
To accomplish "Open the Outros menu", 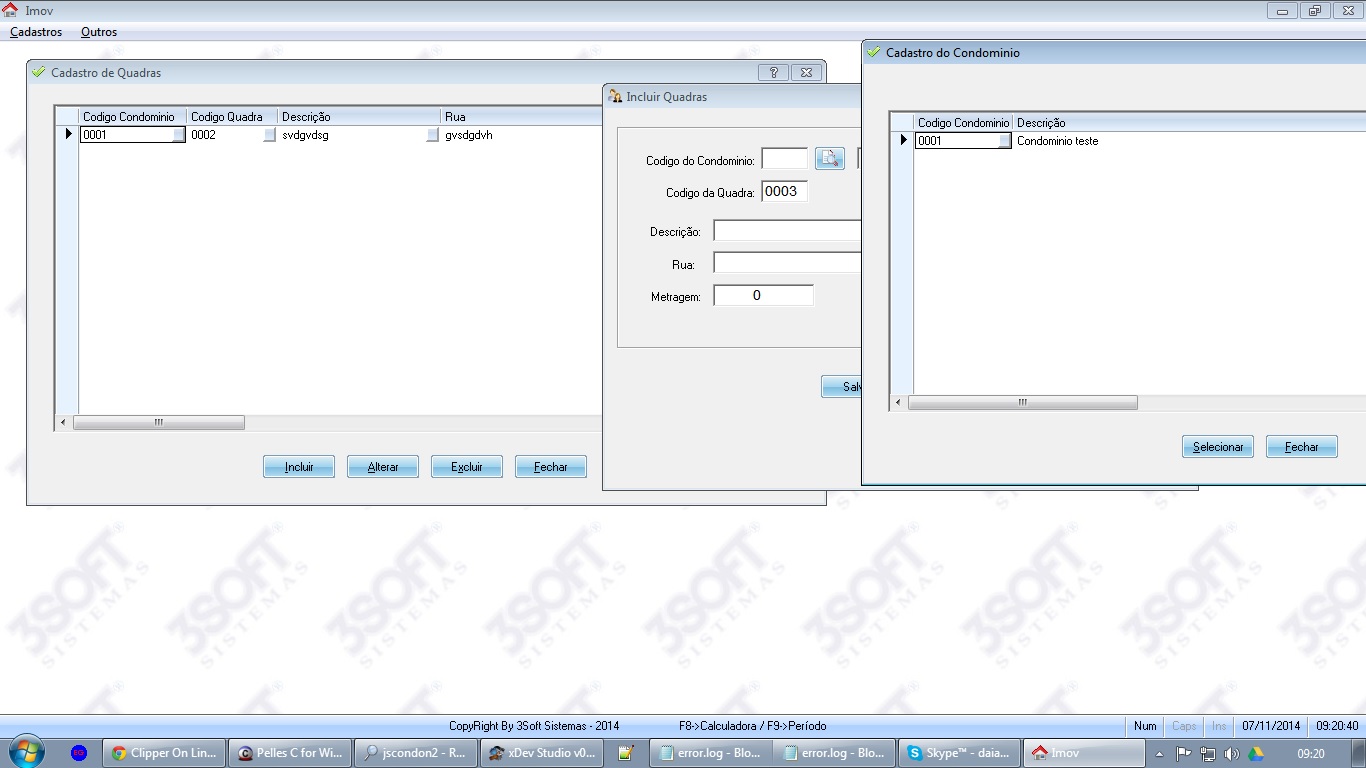I will [x=99, y=32].
